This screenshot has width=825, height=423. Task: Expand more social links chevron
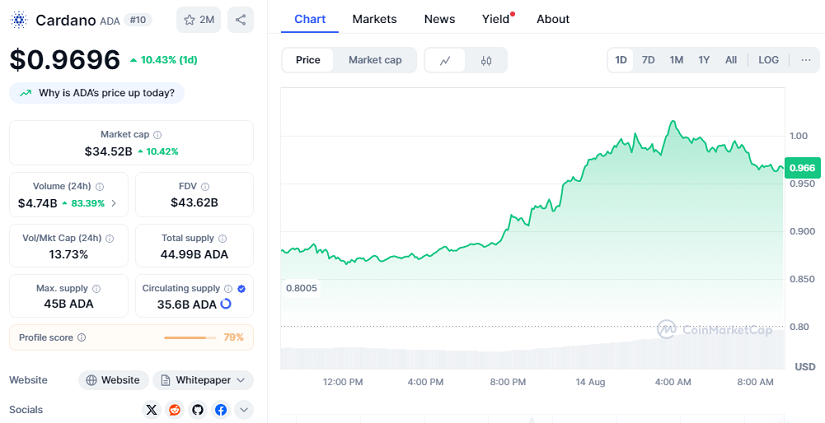(x=244, y=410)
